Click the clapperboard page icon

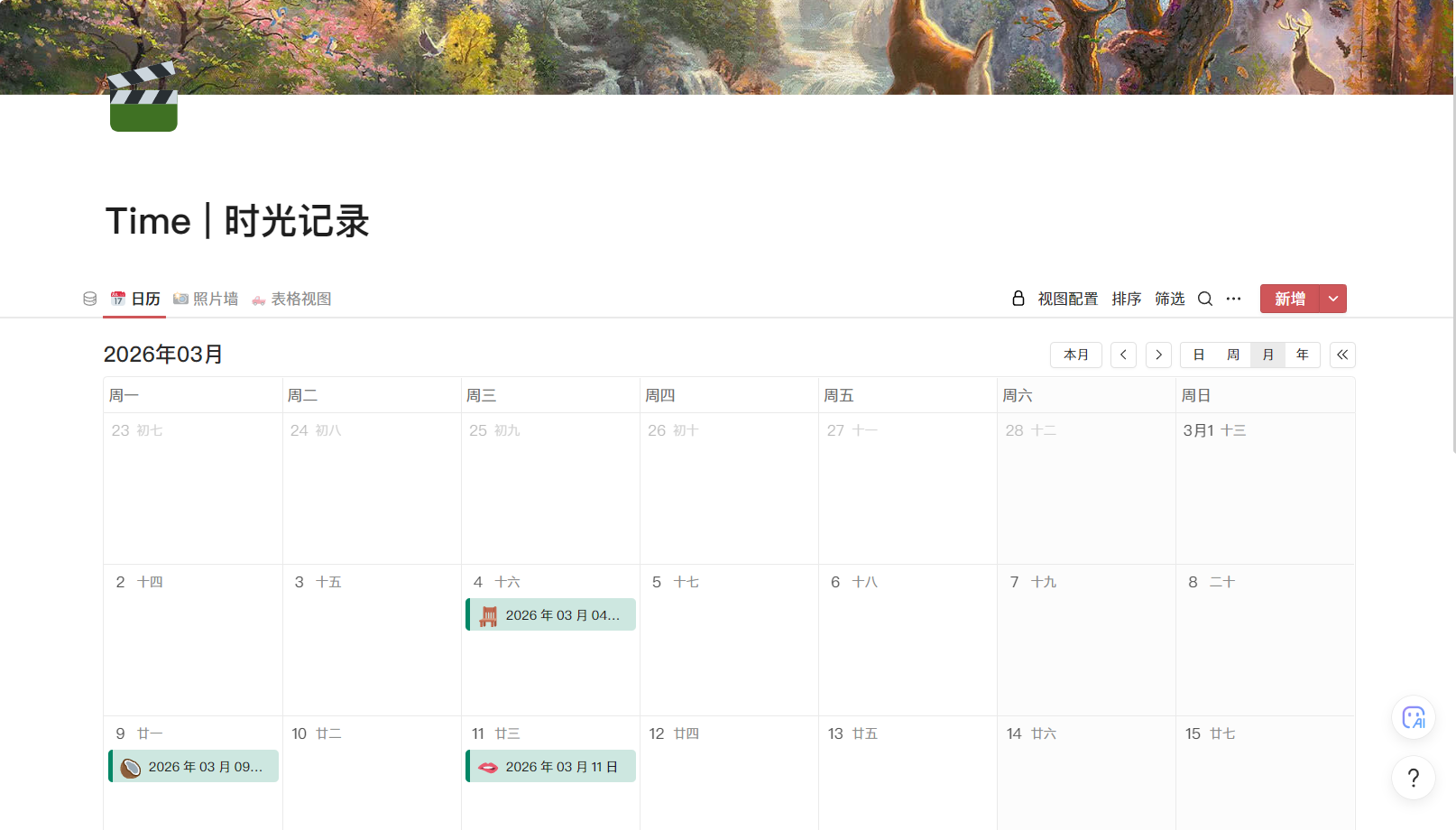tap(143, 97)
